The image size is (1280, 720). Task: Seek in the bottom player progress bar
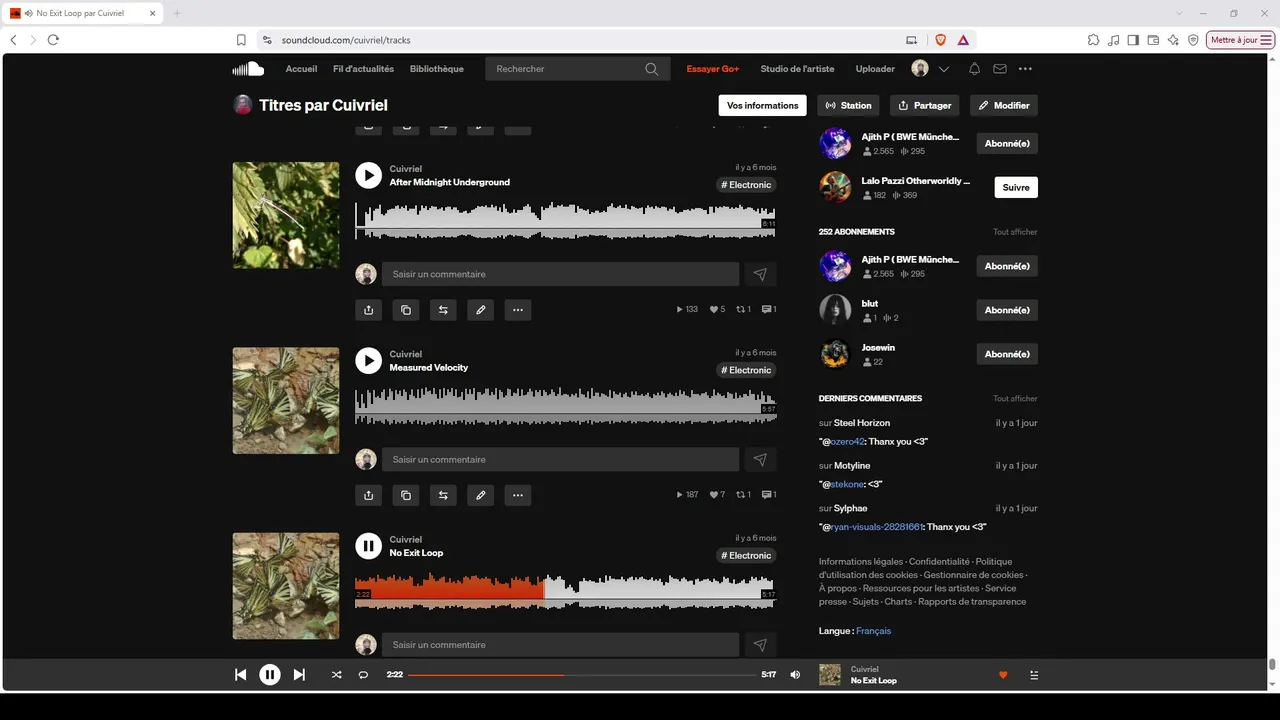click(582, 675)
